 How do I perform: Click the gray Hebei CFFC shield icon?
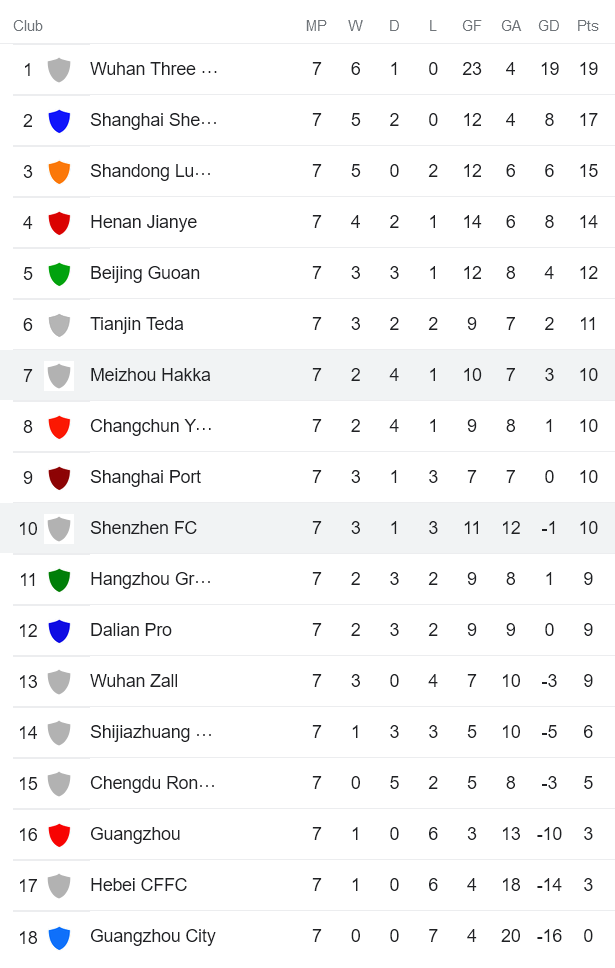59,885
